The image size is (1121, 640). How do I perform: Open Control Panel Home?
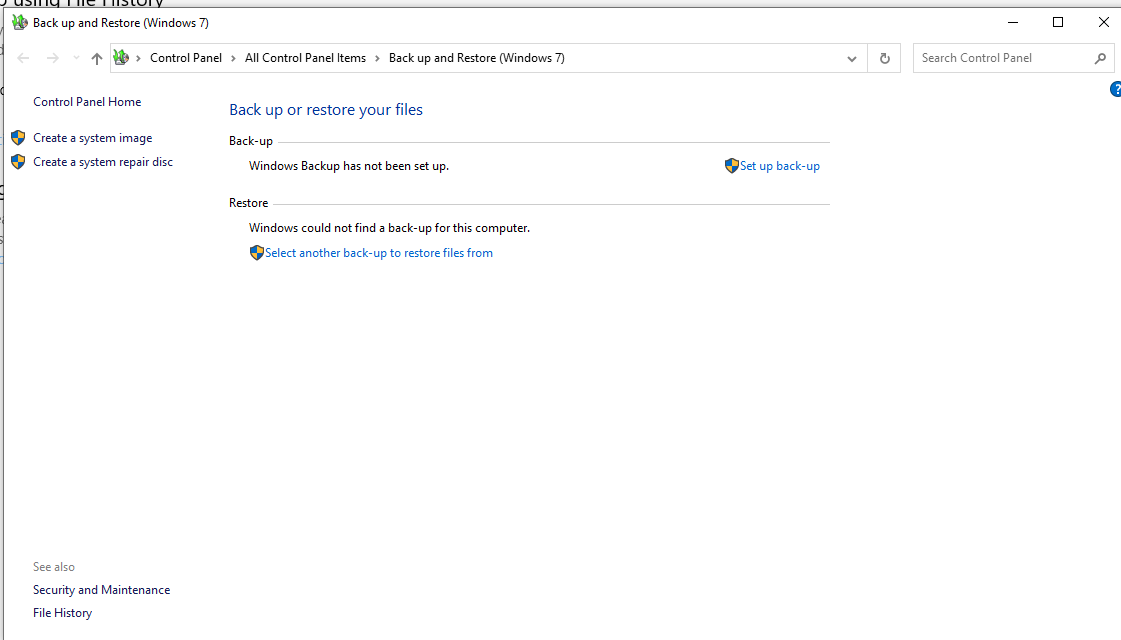pos(87,102)
